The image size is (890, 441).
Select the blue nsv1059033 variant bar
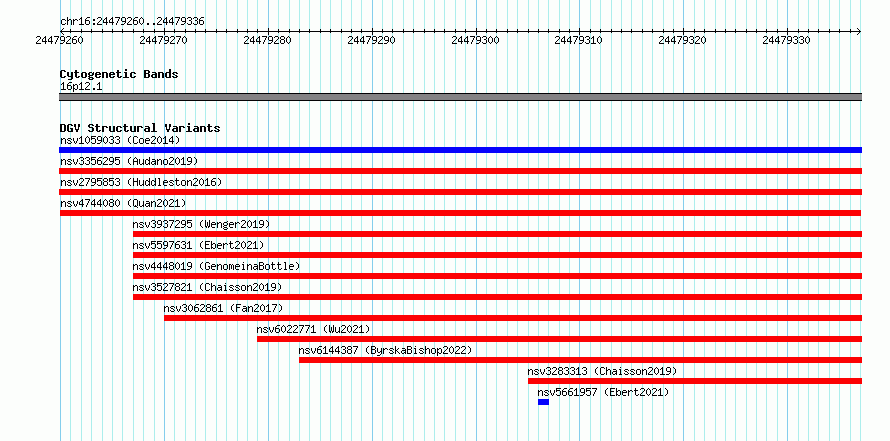460,150
